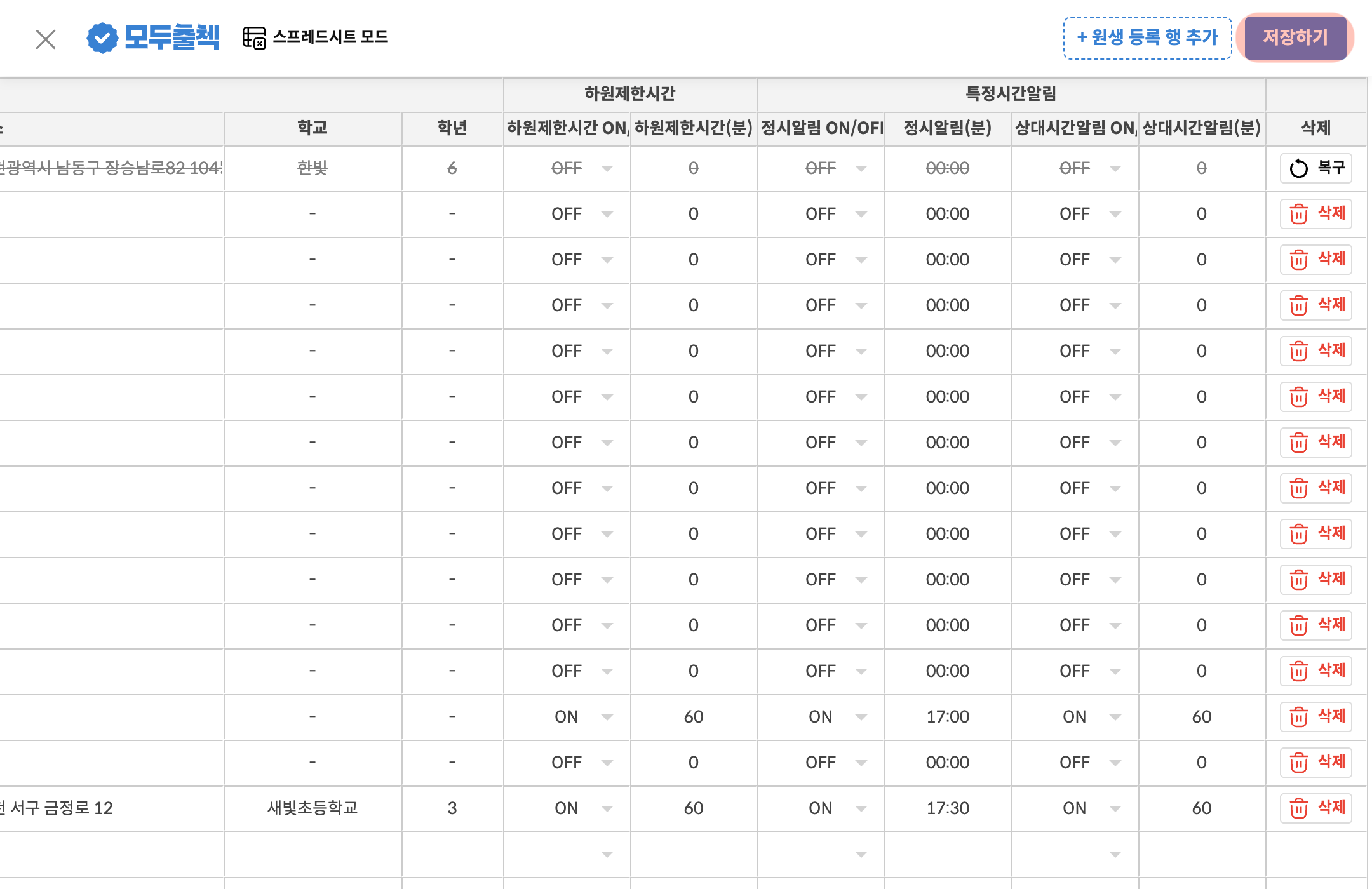This screenshot has width=1372, height=889.
Task: Click 삭제 trash in row below 17:00 row
Action: coord(1315,763)
